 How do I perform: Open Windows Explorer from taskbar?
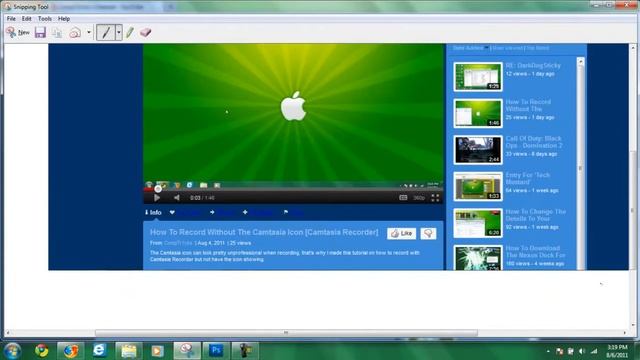click(x=129, y=351)
